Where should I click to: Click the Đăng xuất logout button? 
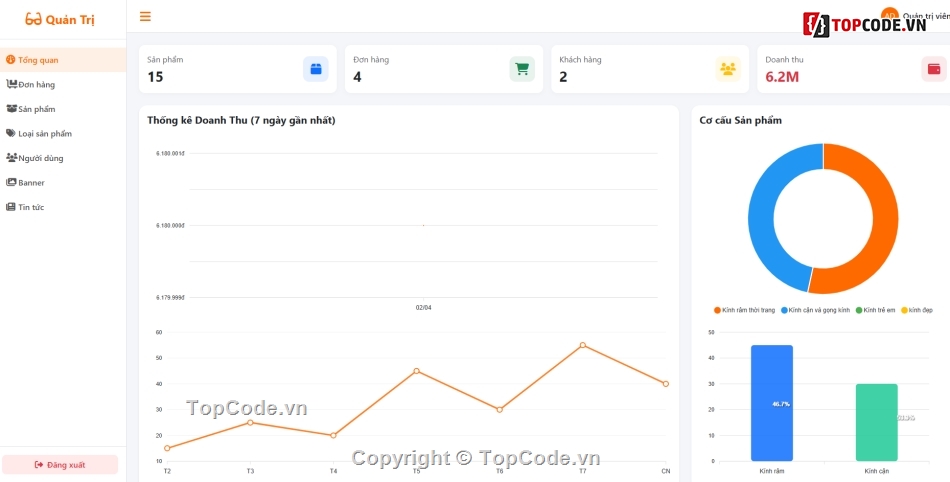point(60,464)
